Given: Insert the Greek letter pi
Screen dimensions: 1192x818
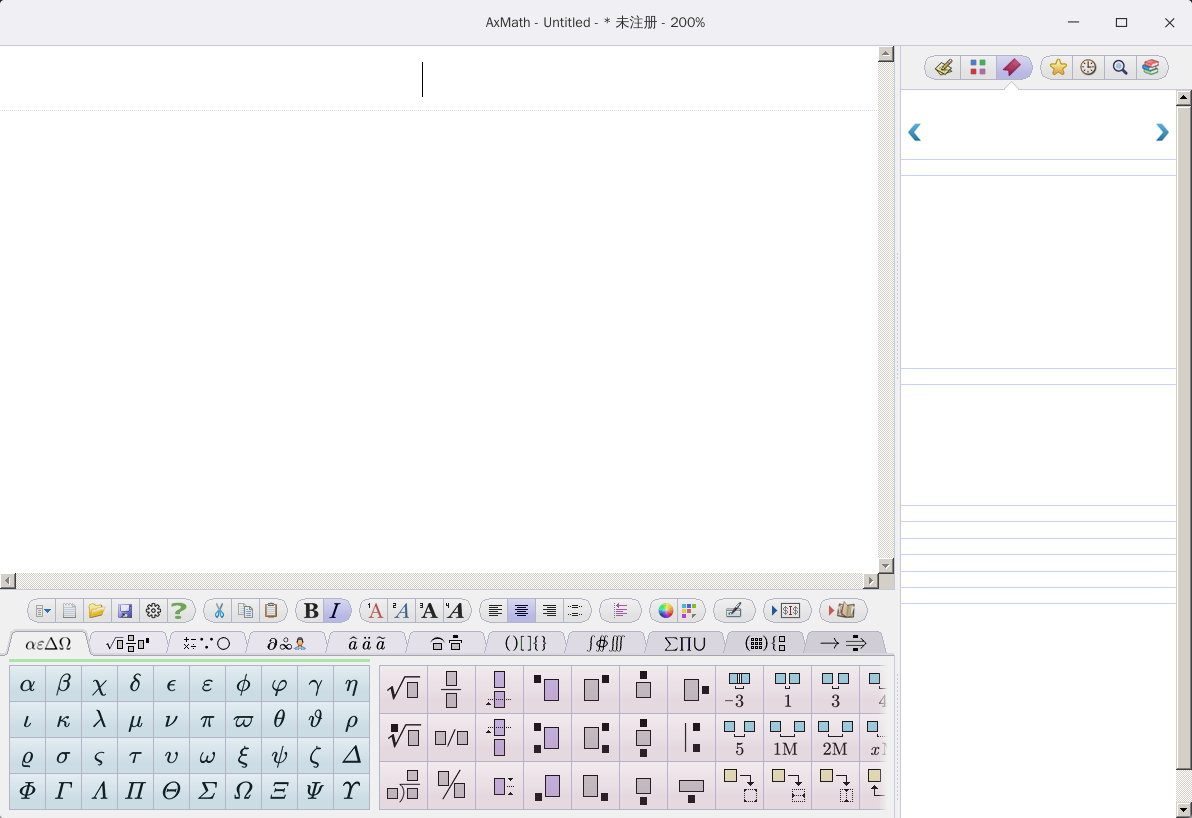Looking at the screenshot, I should [x=207, y=720].
